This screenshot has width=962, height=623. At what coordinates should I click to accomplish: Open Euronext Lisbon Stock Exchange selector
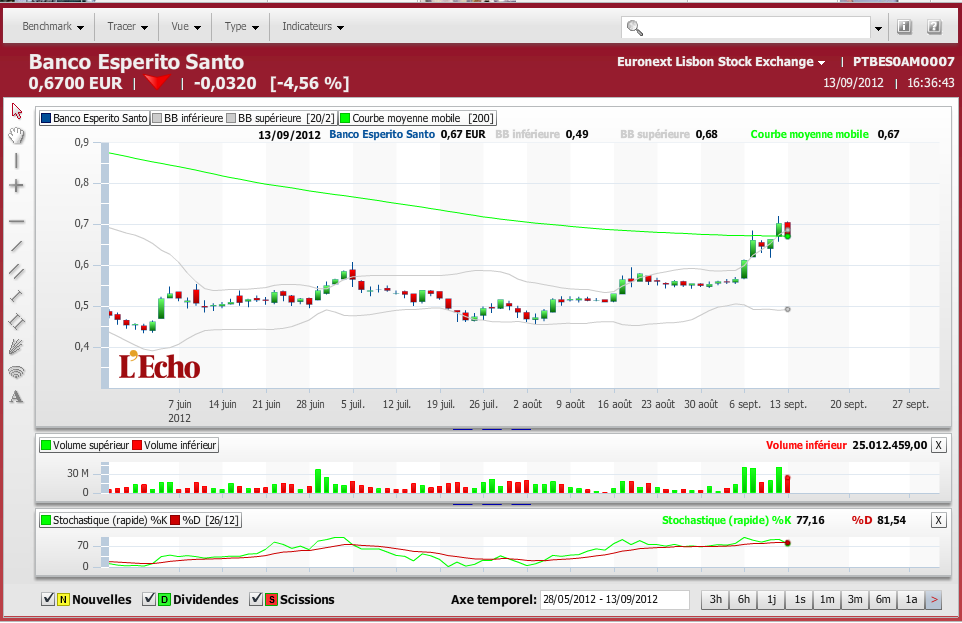pos(721,62)
